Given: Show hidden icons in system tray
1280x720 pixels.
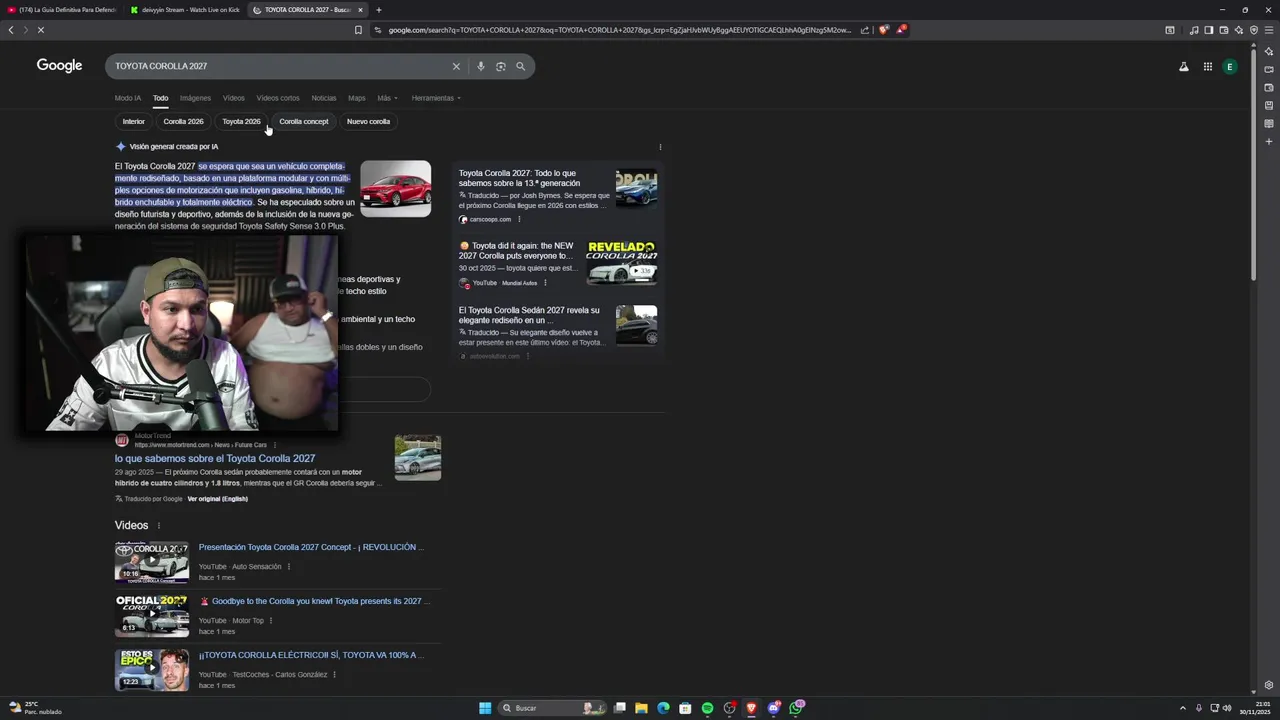Looking at the screenshot, I should (1183, 708).
